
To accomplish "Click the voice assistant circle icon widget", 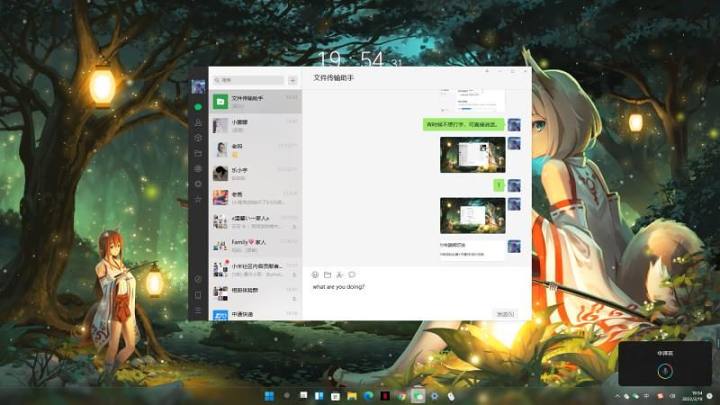I will pos(665,371).
